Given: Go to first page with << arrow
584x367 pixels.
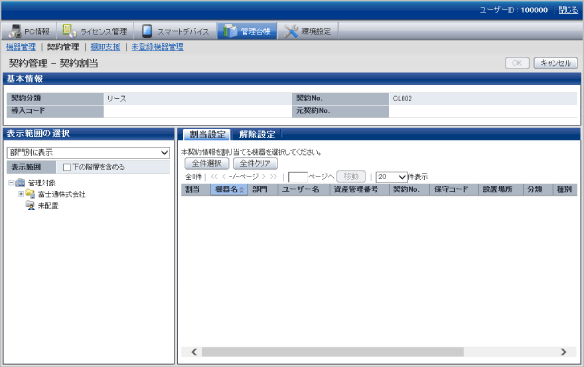Looking at the screenshot, I should (214, 177).
